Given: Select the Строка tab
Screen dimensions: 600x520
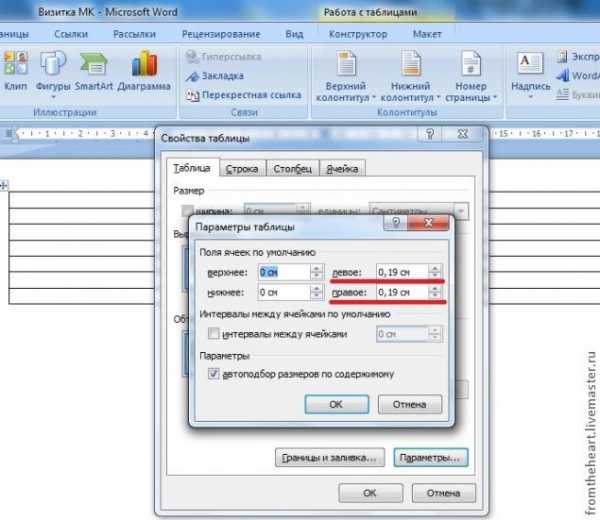Looking at the screenshot, I should point(242,169).
